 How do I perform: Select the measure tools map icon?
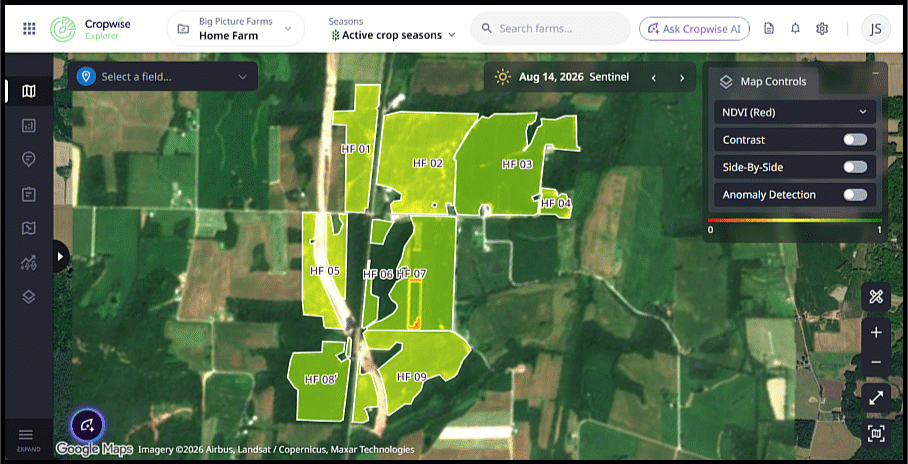tap(876, 298)
